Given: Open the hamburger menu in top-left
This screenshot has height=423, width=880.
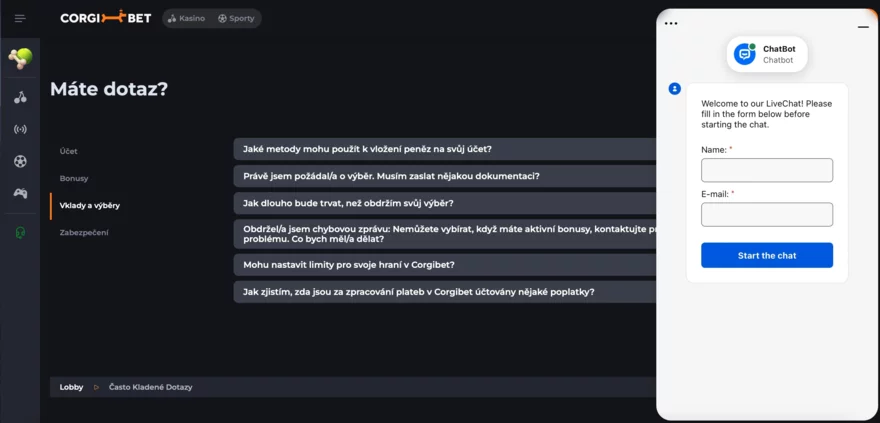Looking at the screenshot, I should [20, 18].
